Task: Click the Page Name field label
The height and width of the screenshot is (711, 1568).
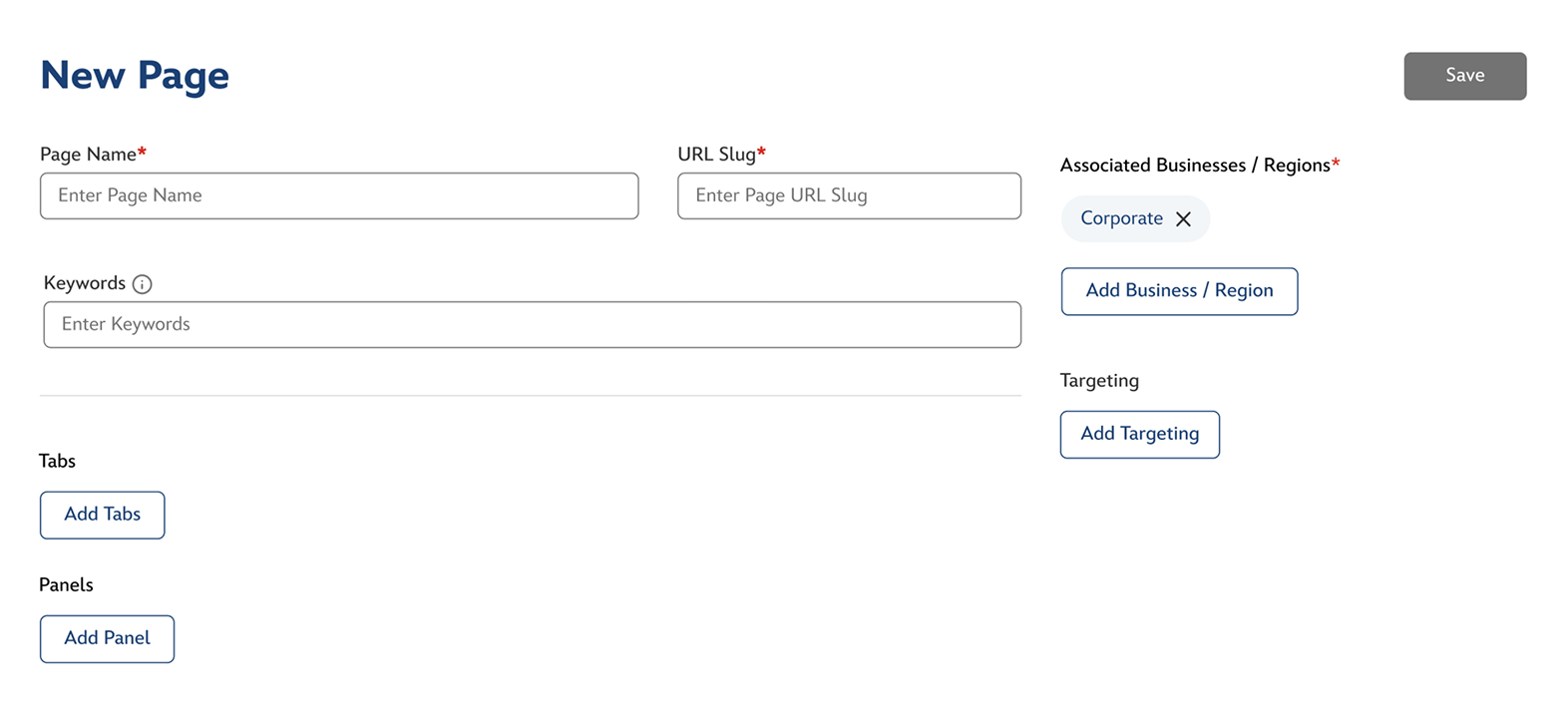Action: (x=88, y=155)
